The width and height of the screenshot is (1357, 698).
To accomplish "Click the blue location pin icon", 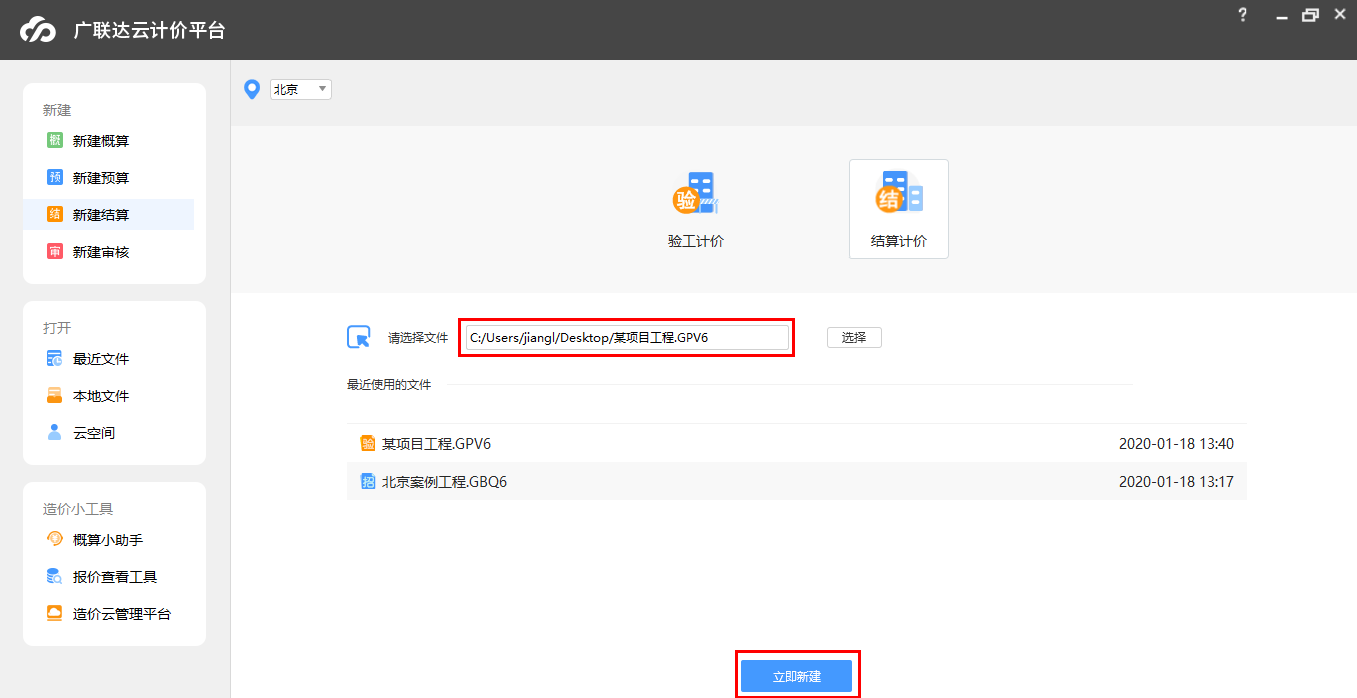I will [x=252, y=90].
